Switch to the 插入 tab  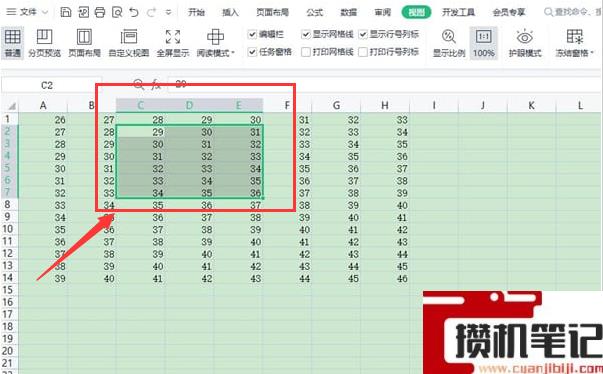[x=230, y=12]
